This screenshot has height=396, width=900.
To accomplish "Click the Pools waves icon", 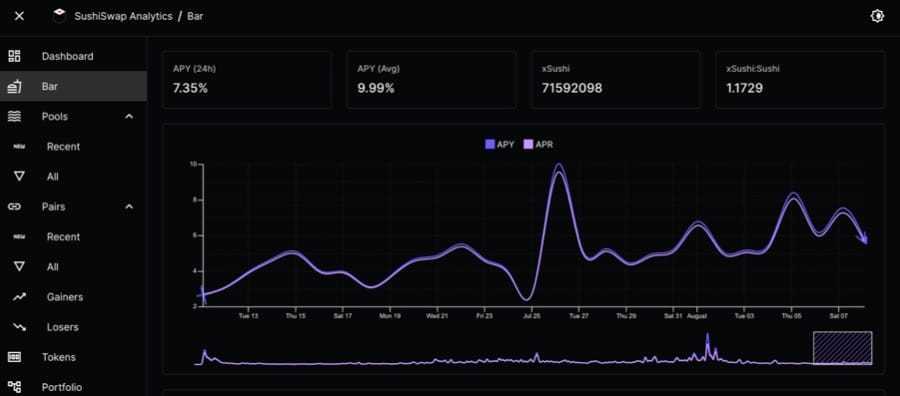I will [14, 117].
